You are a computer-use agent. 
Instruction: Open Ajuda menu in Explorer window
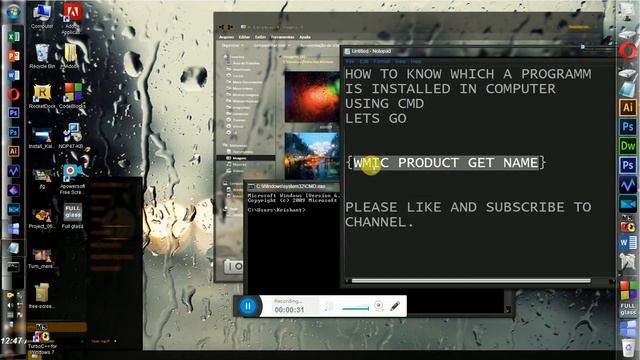[x=305, y=37]
